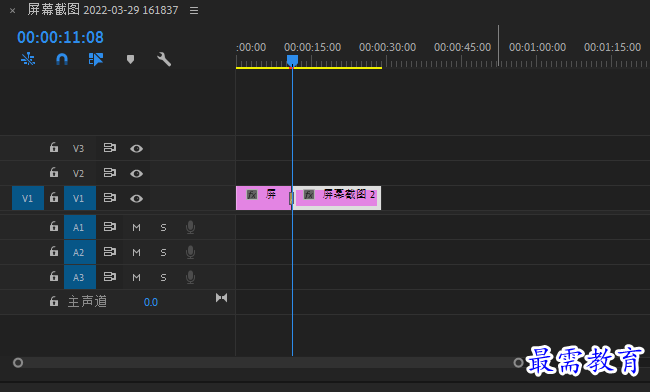650x392 pixels.
Task: Enable voice-over record on A2
Action: (x=190, y=252)
